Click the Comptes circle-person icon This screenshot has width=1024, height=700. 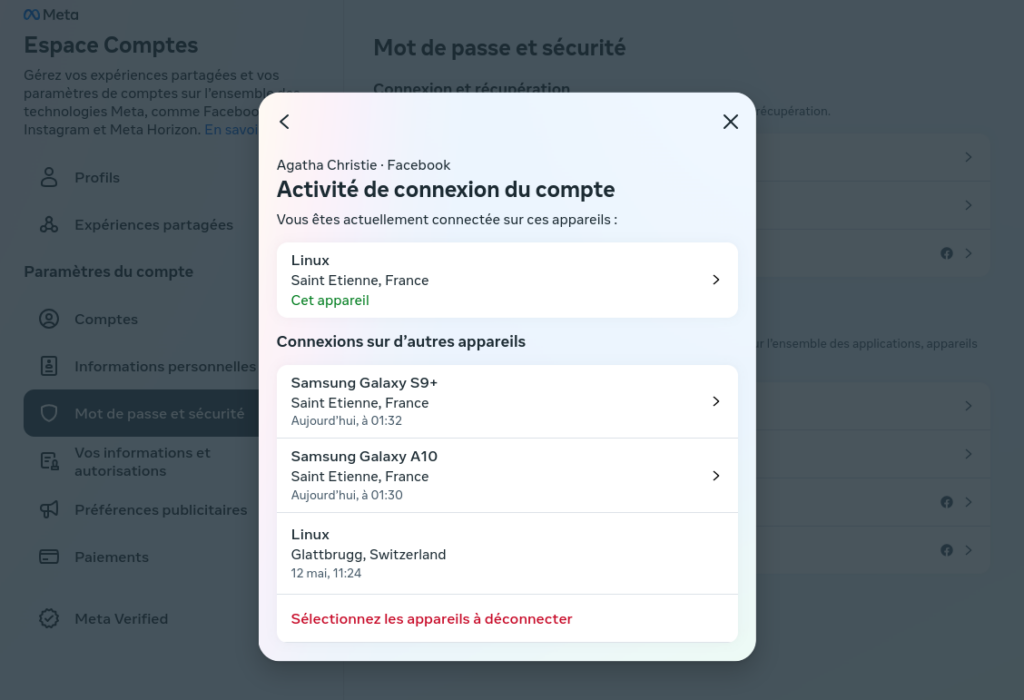(49, 319)
